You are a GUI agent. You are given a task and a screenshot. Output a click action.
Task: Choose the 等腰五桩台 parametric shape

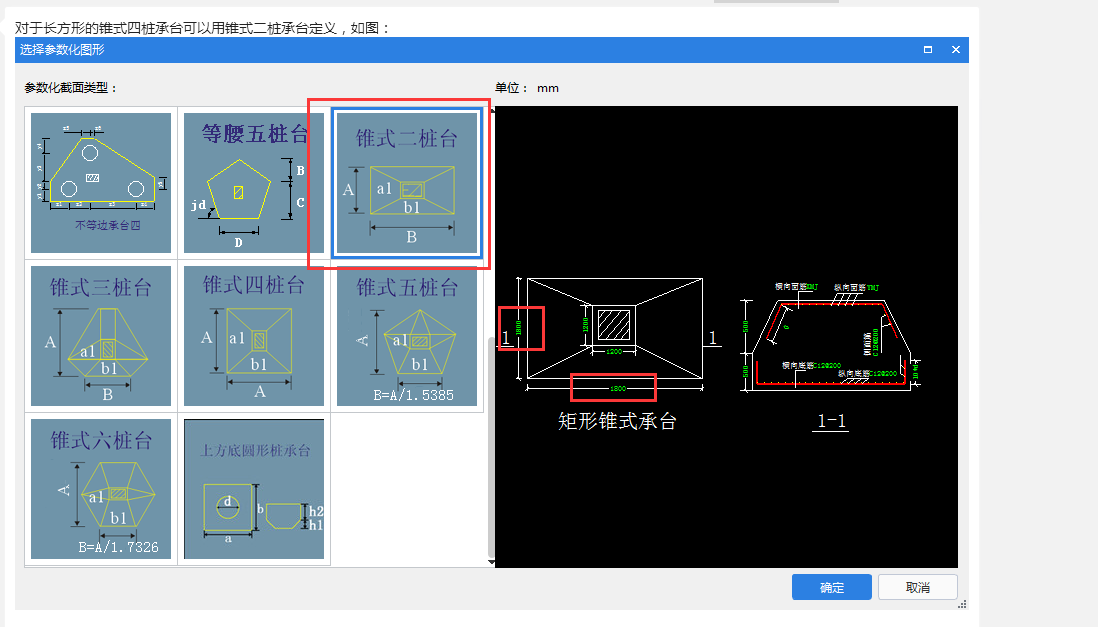click(x=253, y=183)
